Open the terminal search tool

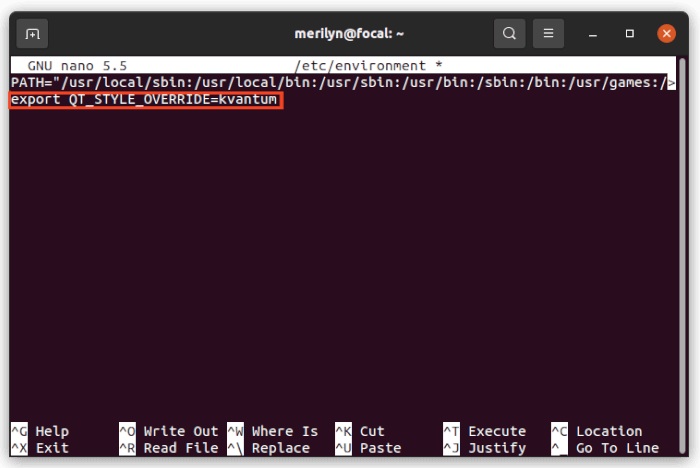coord(509,33)
